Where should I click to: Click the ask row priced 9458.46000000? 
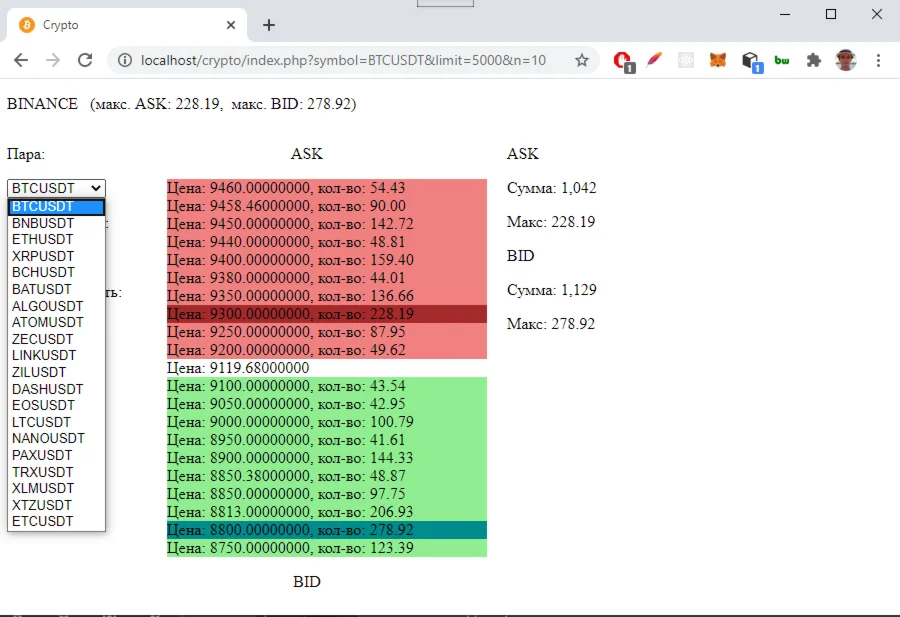327,206
